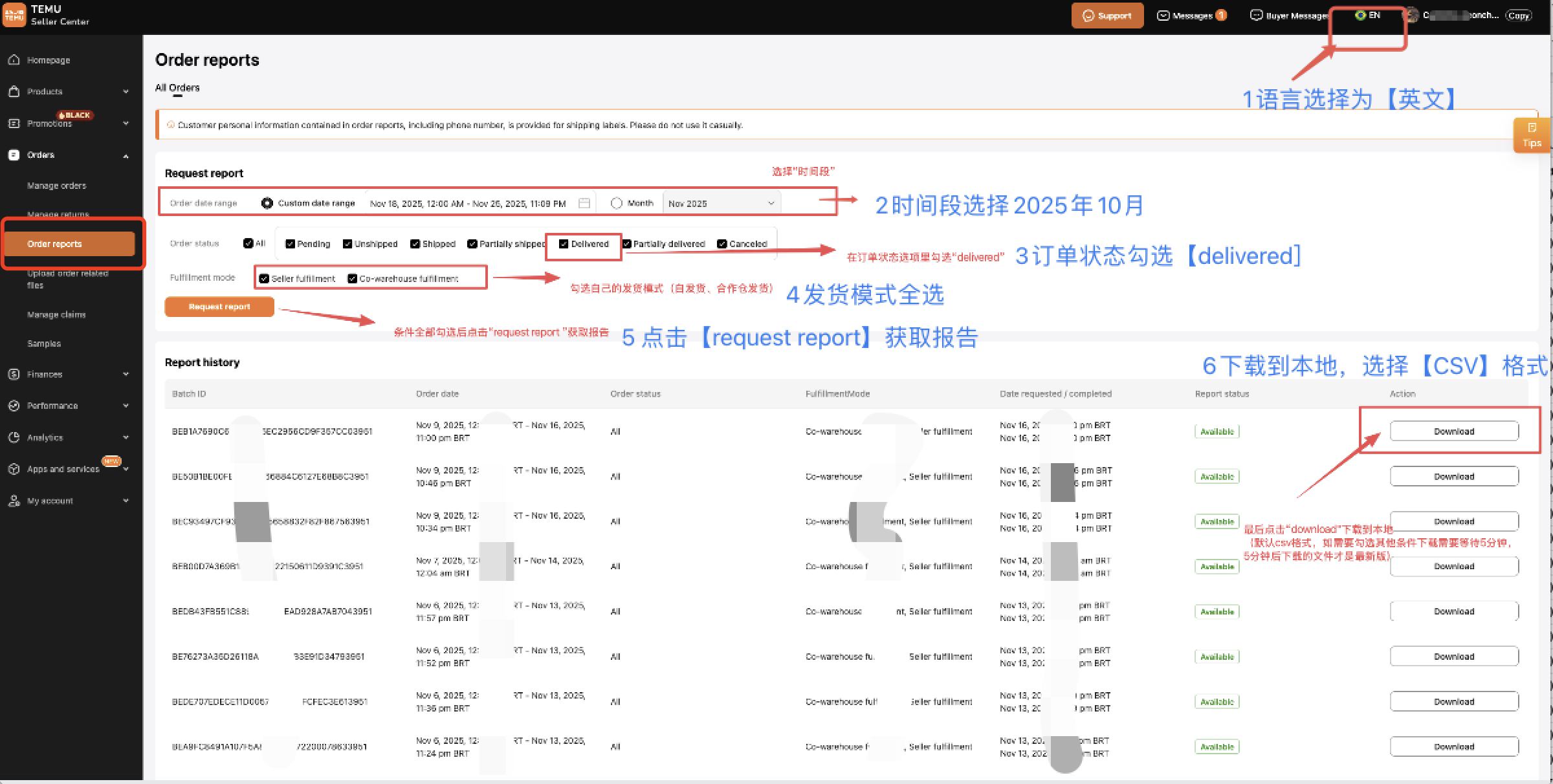
Task: Click the Analytics pie chart icon
Action: pyautogui.click(x=14, y=437)
